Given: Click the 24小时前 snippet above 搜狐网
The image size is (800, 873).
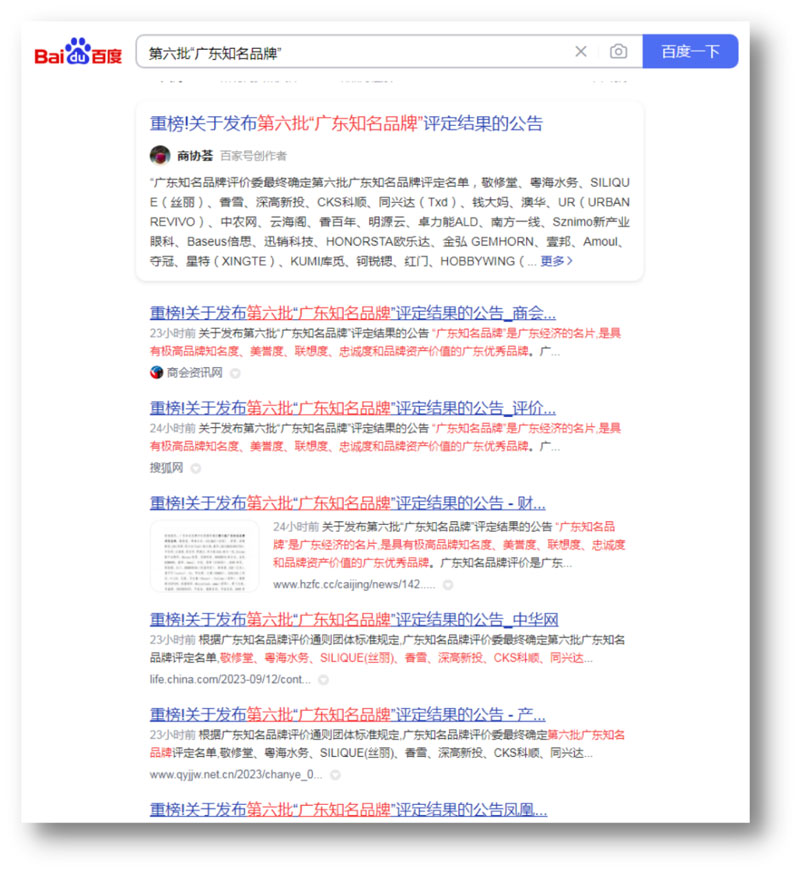Looking at the screenshot, I should click(x=385, y=438).
